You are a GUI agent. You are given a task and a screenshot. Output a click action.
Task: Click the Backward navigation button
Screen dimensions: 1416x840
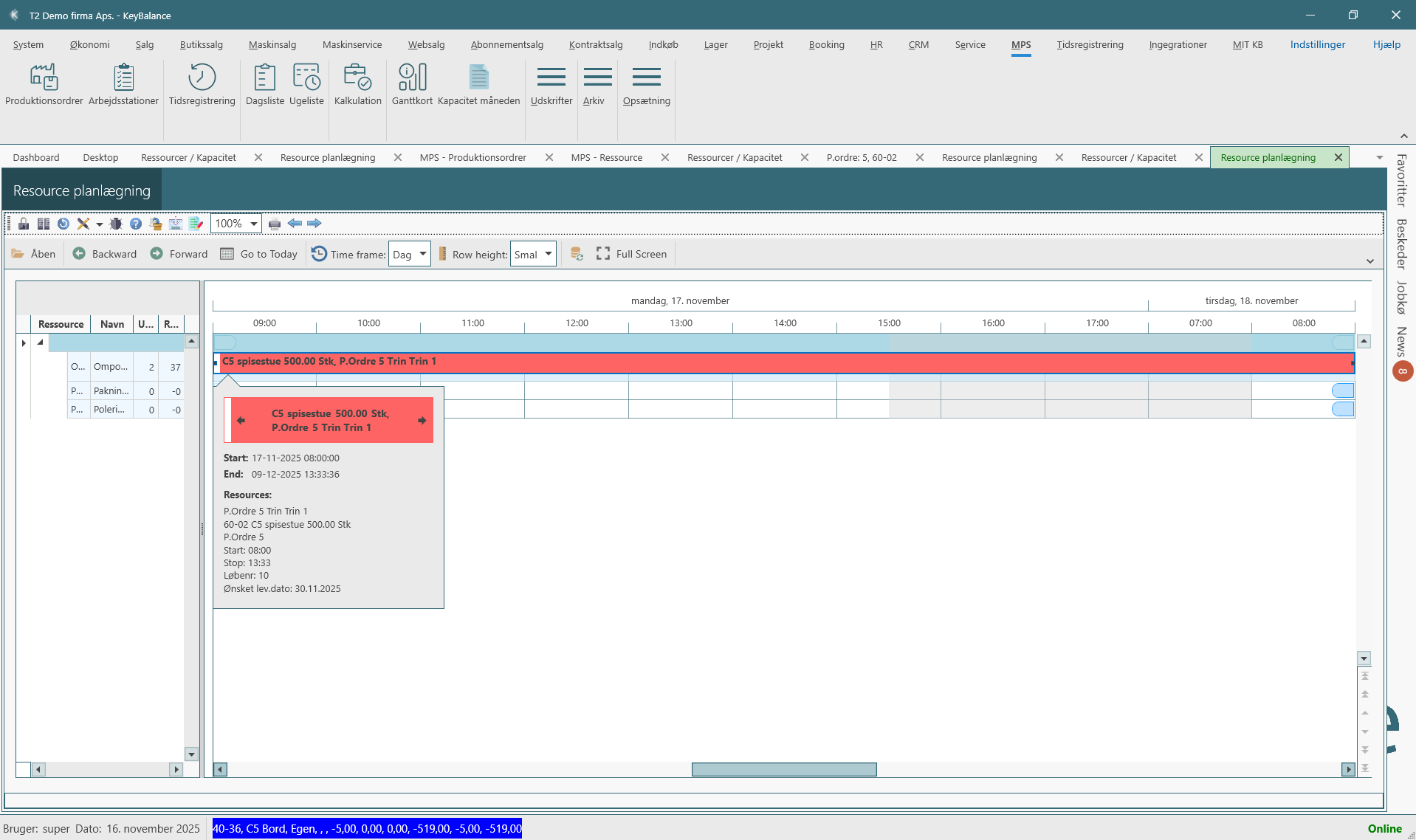(x=105, y=254)
